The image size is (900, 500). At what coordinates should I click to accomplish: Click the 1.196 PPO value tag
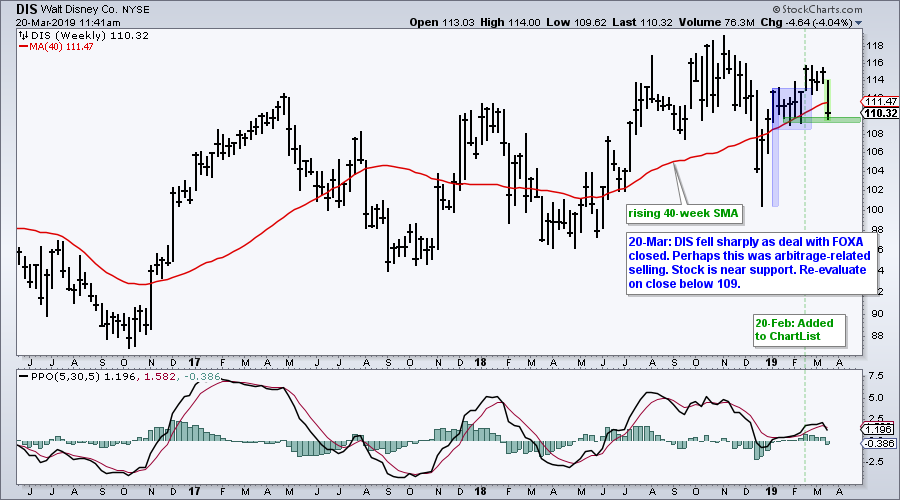(x=878, y=429)
